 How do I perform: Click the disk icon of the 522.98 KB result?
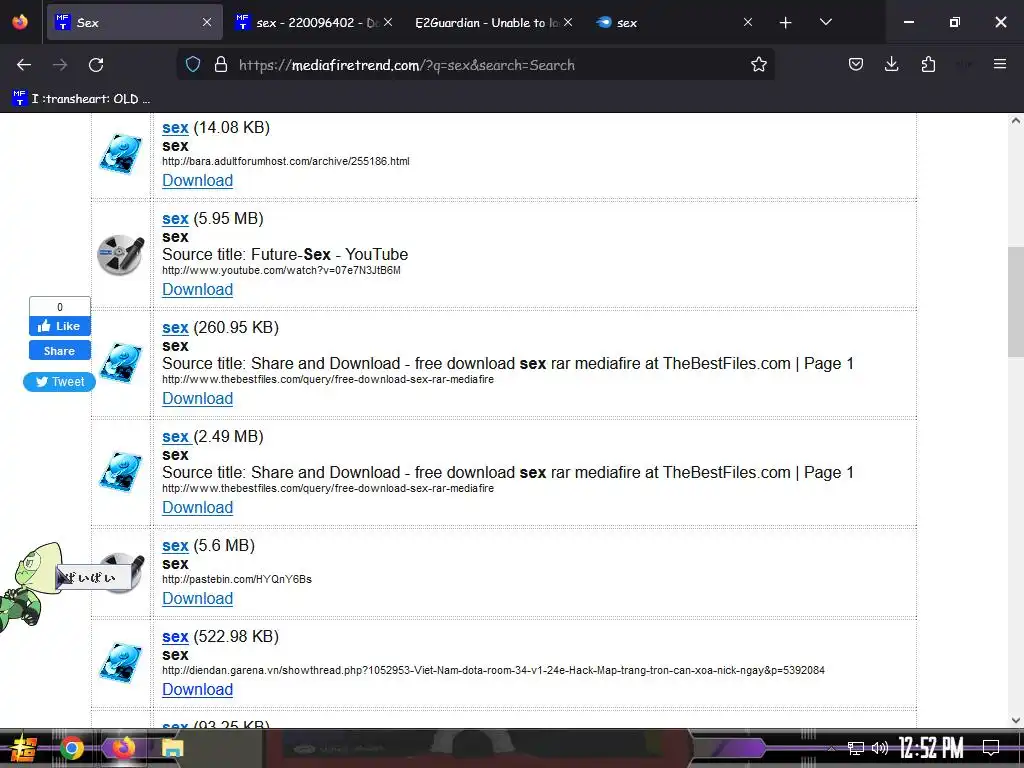[x=121, y=663]
